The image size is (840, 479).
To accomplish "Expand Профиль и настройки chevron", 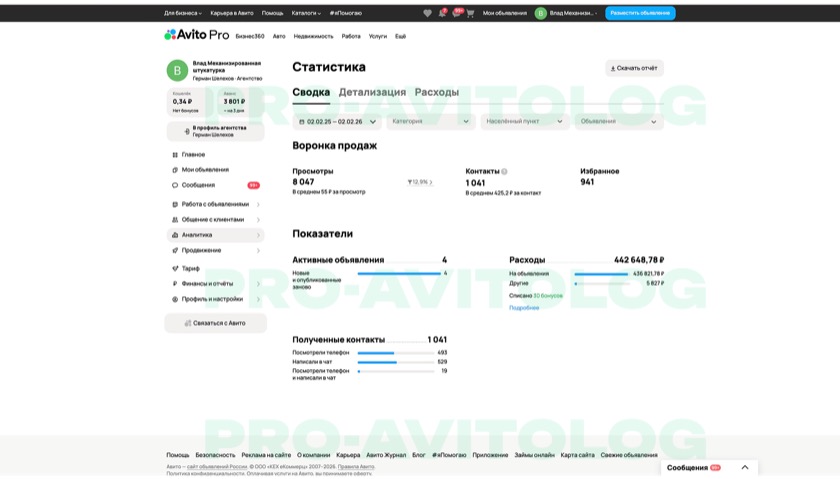I will [x=258, y=300].
